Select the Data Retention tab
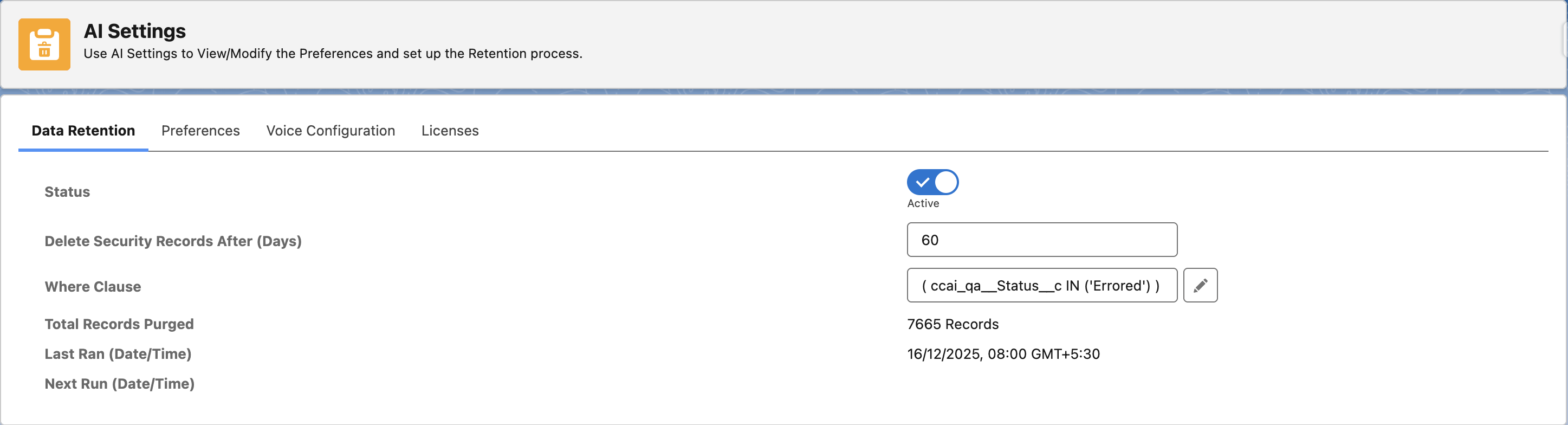Image resolution: width=1568 pixels, height=425 pixels. tap(83, 131)
